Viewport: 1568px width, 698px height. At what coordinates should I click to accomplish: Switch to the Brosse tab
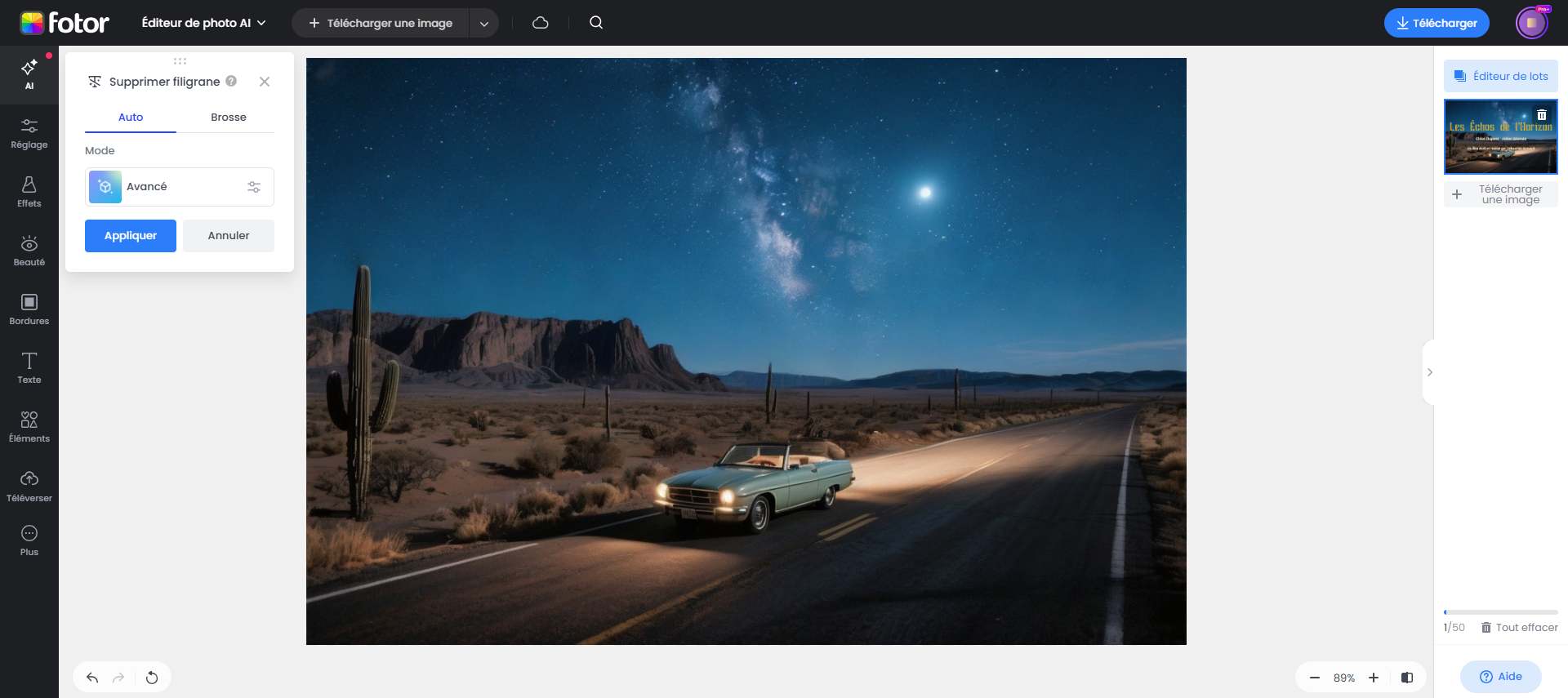(x=229, y=118)
